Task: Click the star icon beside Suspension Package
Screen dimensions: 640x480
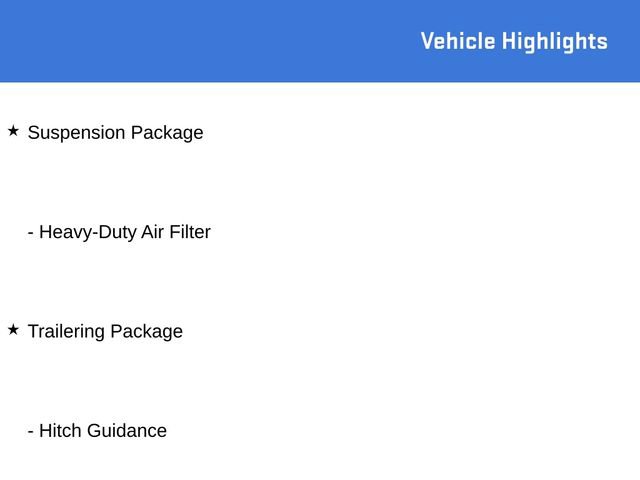Action: click(x=13, y=131)
